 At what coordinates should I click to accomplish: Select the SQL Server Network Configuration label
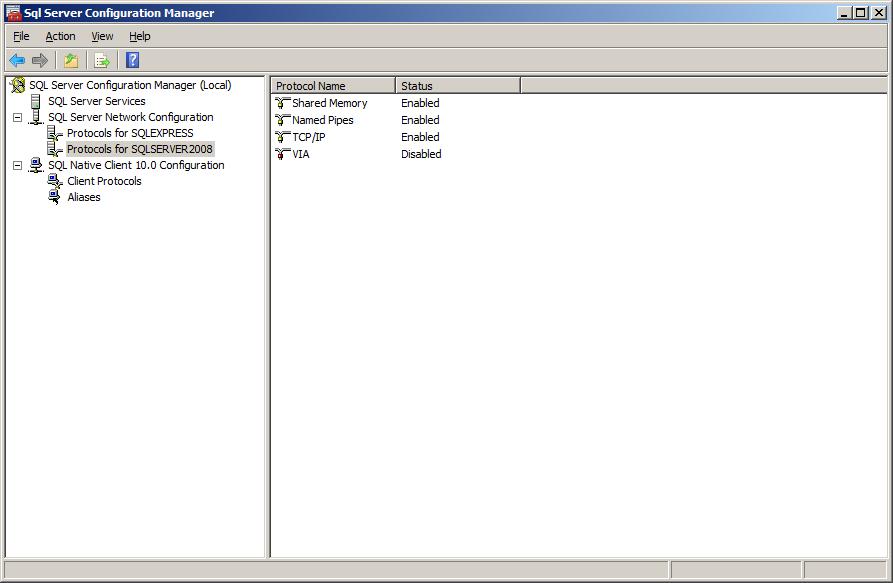pyautogui.click(x=131, y=117)
